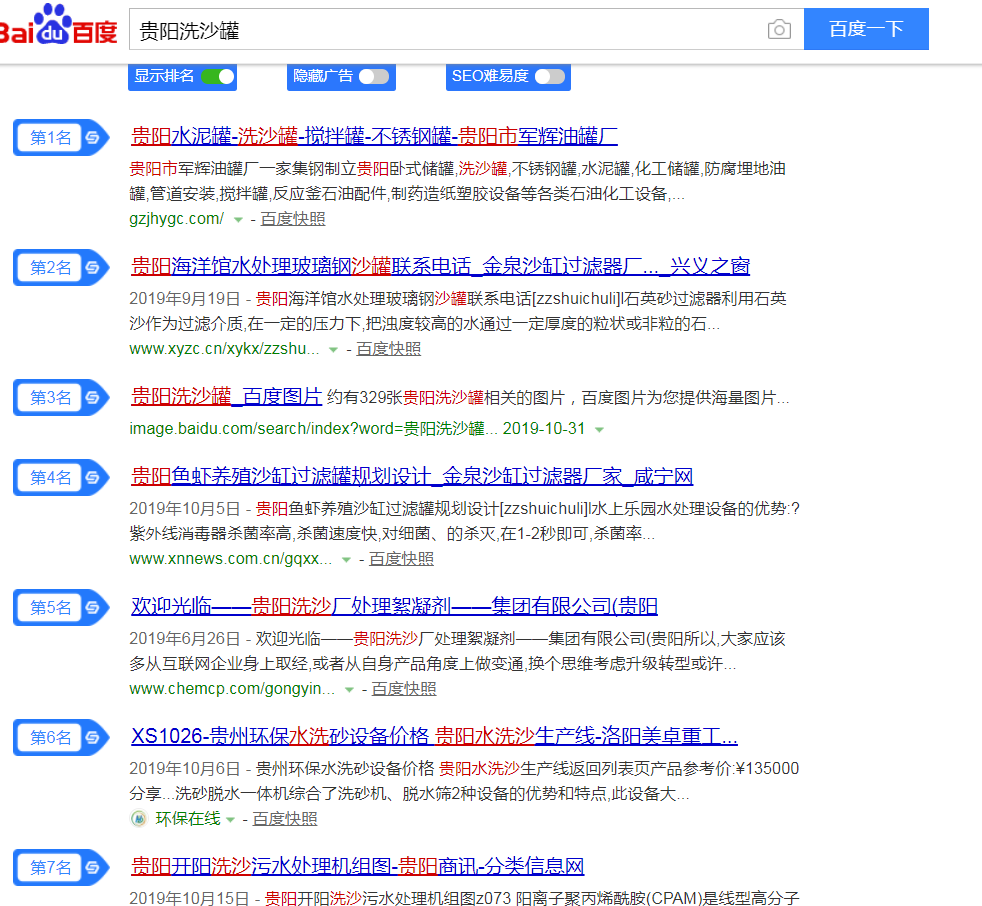The width and height of the screenshot is (982, 906).
Task: Click the 第4名 rank label
Action: point(51,477)
